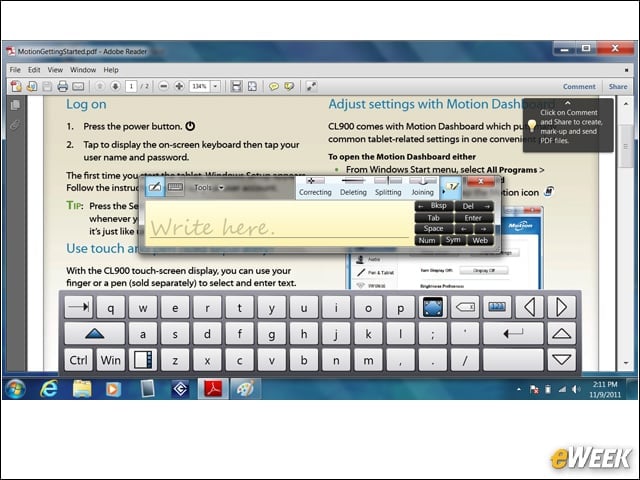Open the page thumbnails sidebar icon
The width and height of the screenshot is (640, 480).
pos(15,105)
